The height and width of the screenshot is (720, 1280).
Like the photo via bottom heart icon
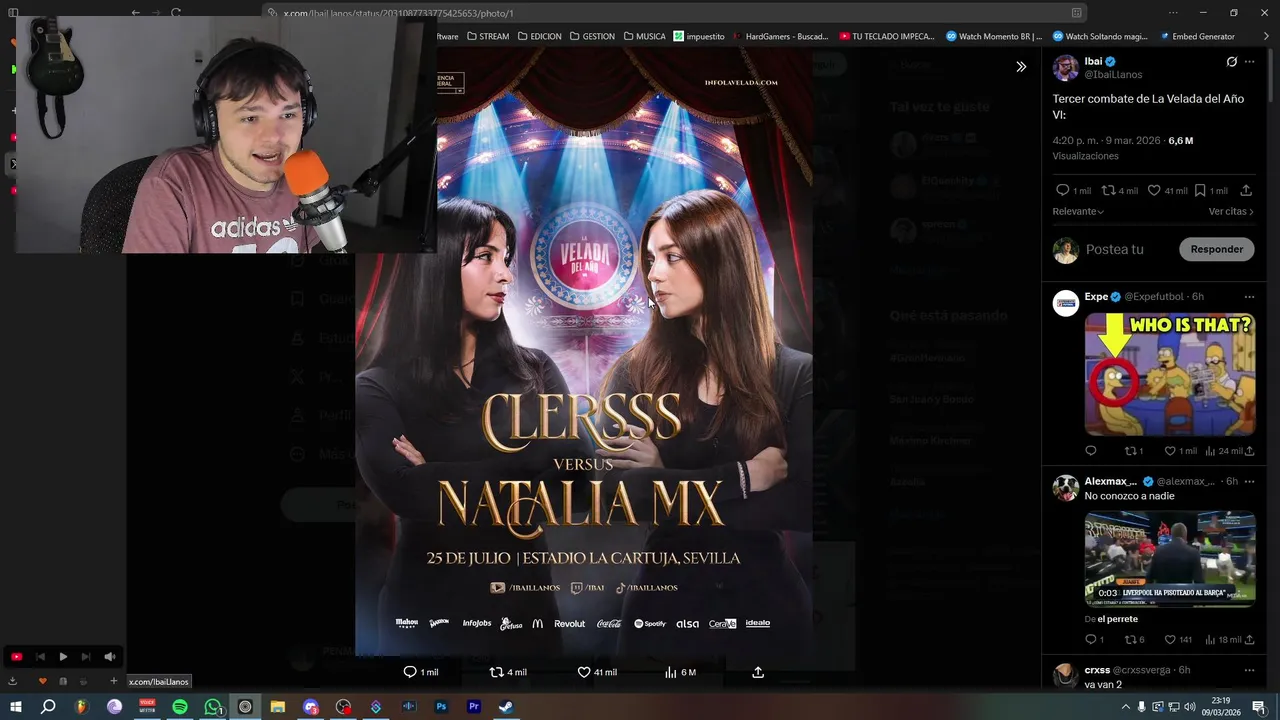point(584,672)
